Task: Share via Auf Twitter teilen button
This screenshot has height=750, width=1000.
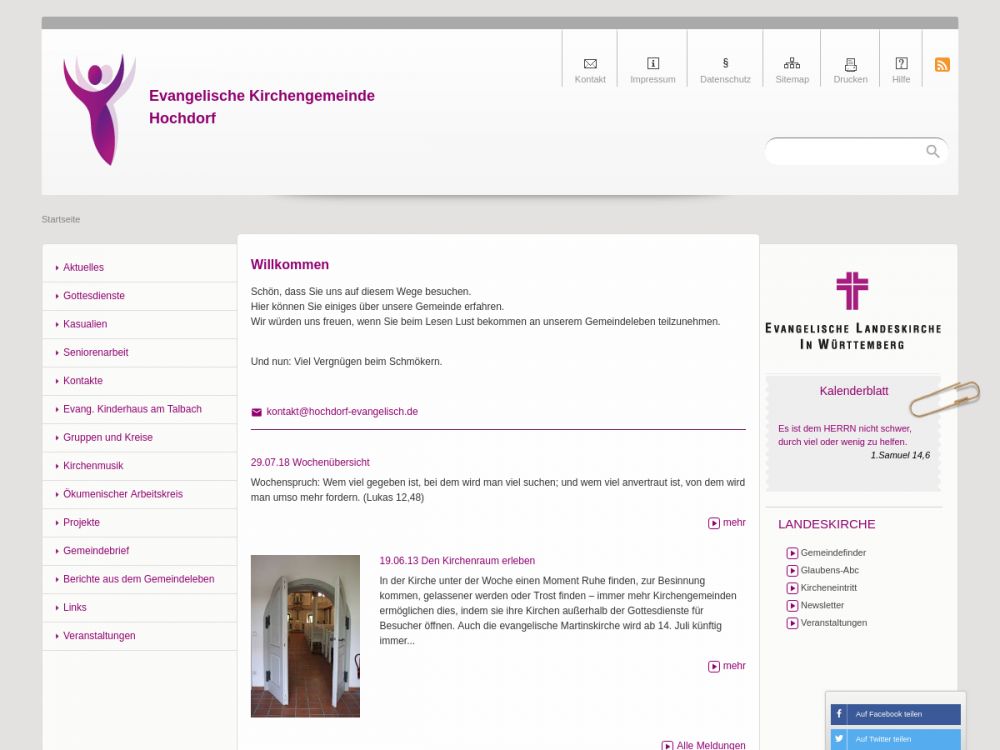Action: coord(895,739)
